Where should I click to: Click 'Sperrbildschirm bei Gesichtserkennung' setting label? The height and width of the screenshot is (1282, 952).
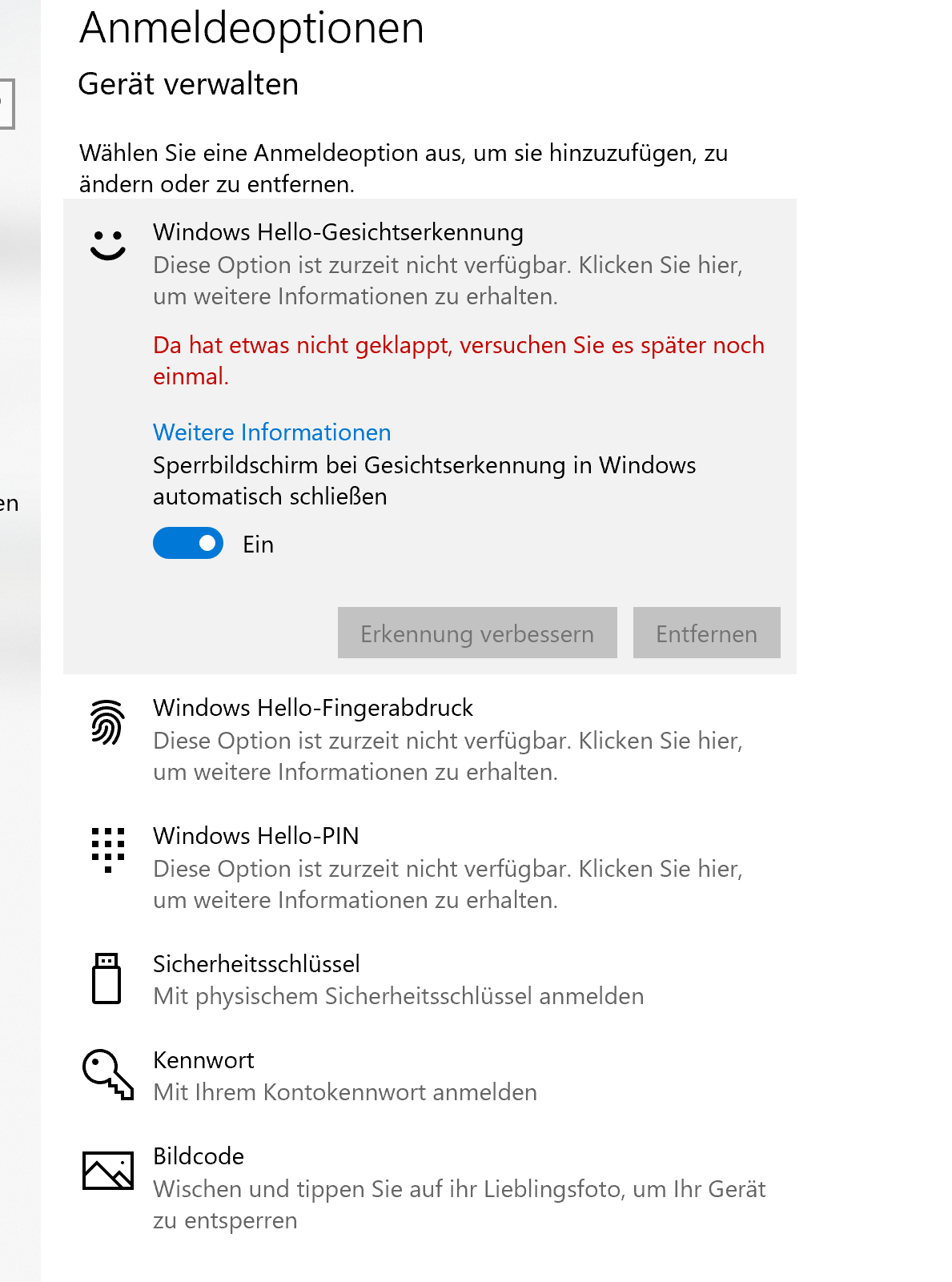point(424,480)
